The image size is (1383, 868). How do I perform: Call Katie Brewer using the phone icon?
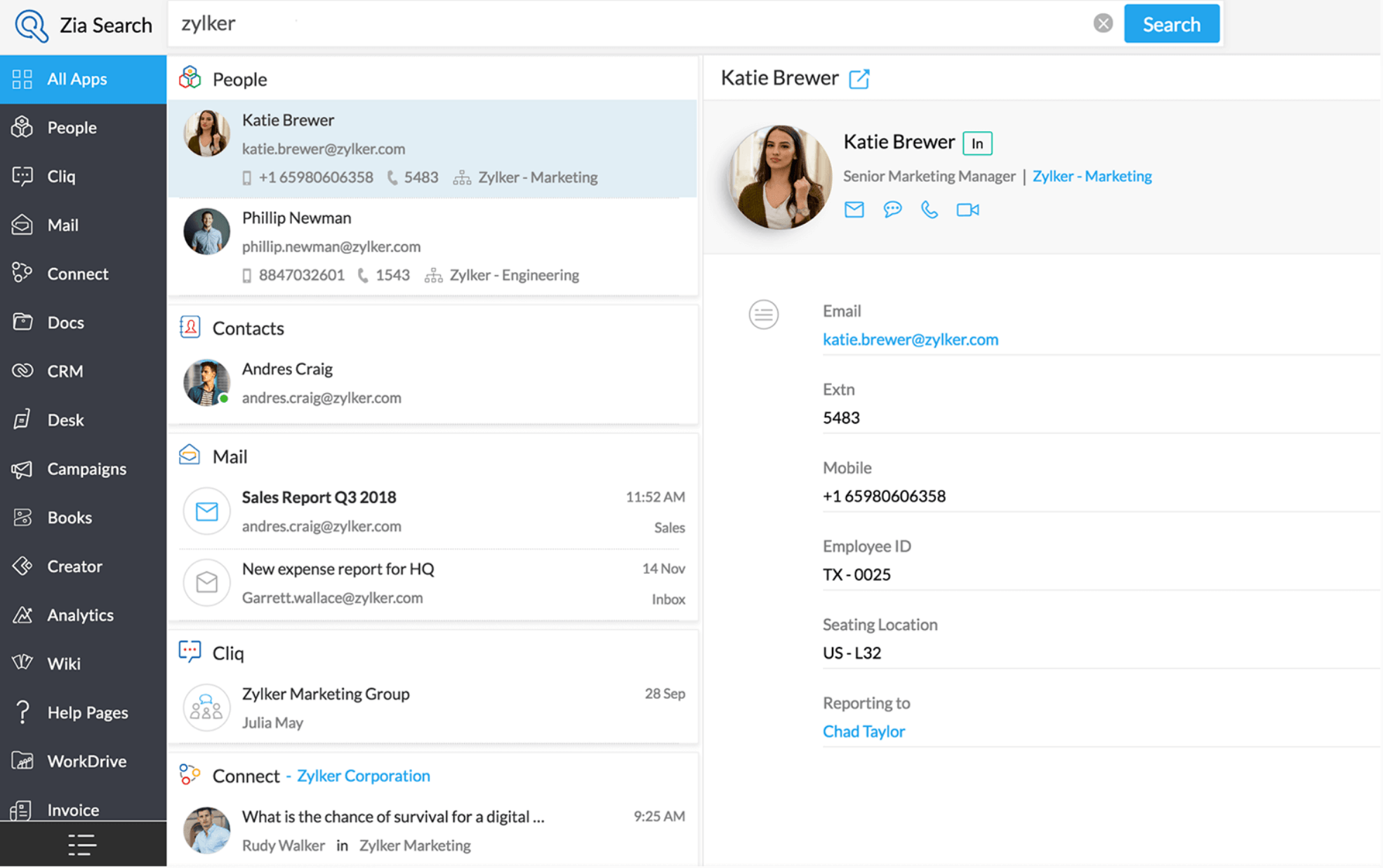tap(929, 209)
